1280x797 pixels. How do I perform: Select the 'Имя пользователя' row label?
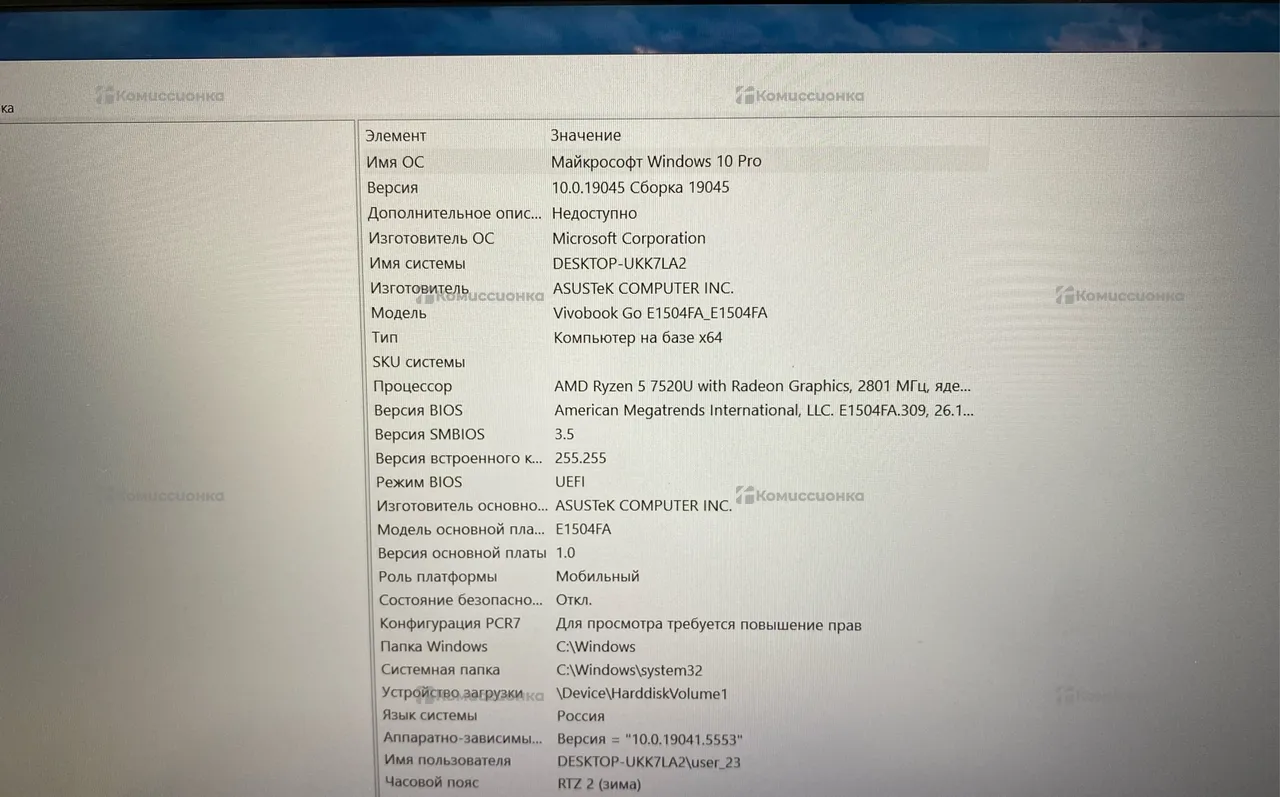click(x=448, y=760)
